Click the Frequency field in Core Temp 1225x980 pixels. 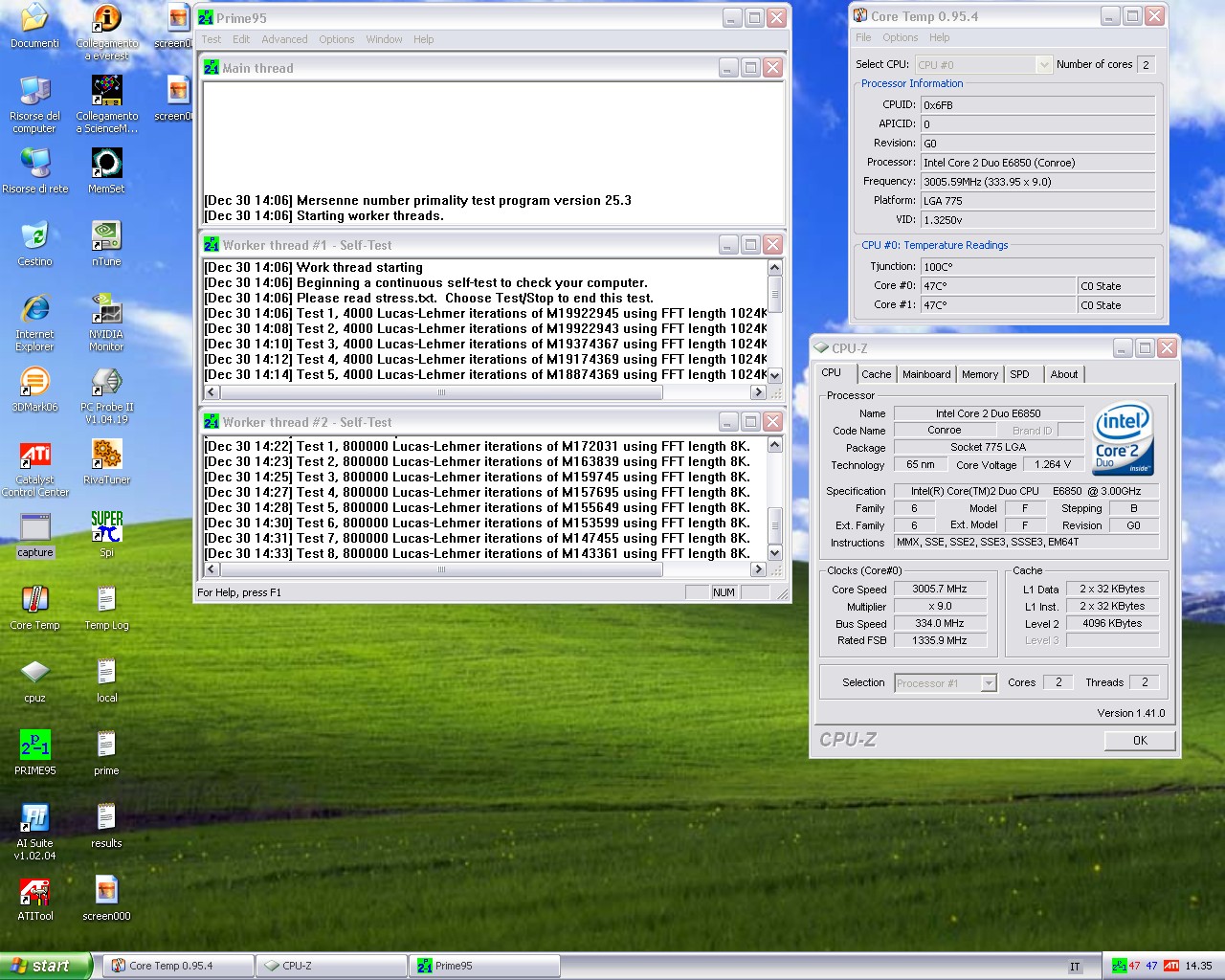(1037, 182)
